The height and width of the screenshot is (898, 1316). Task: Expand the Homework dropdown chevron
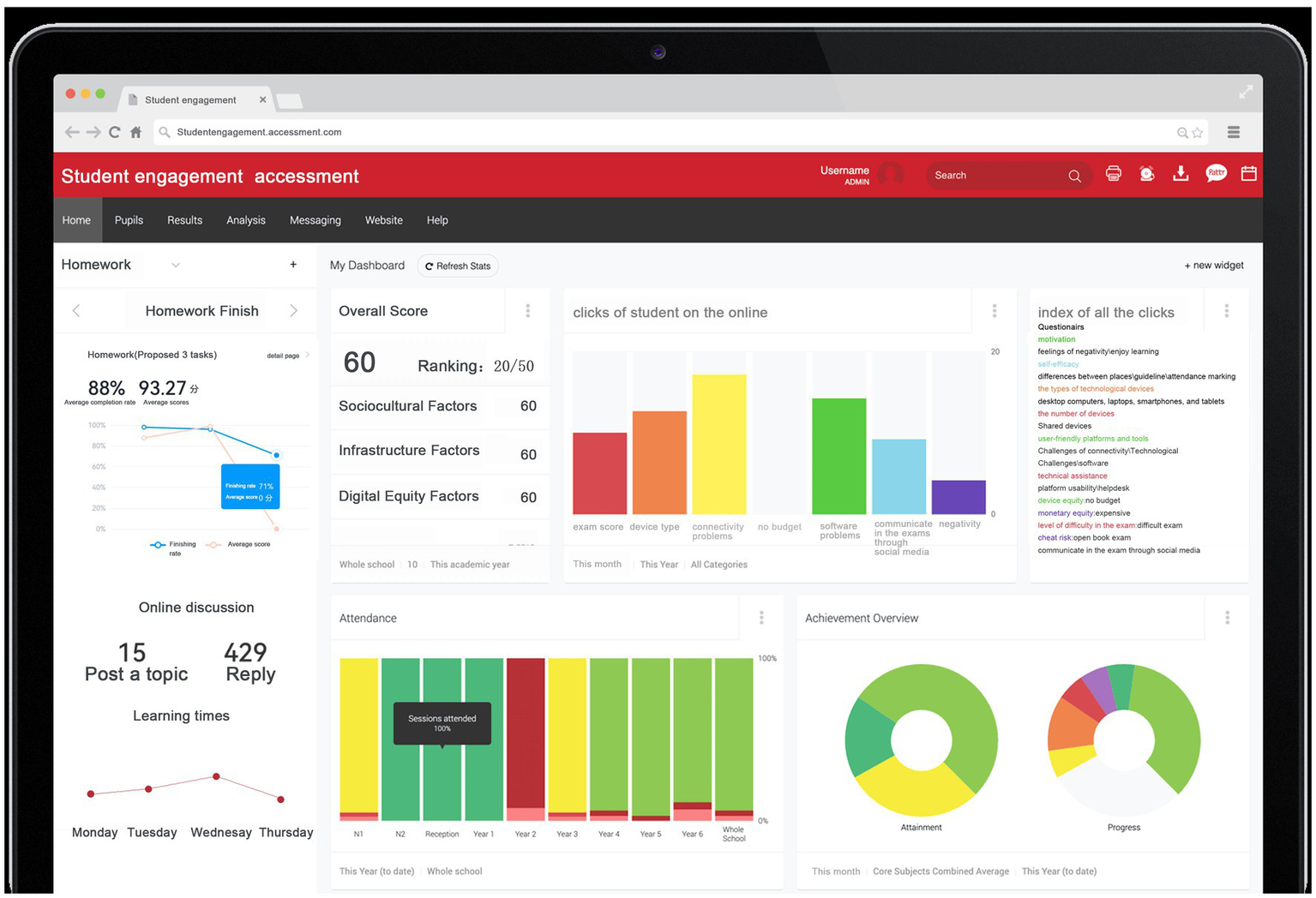click(176, 266)
